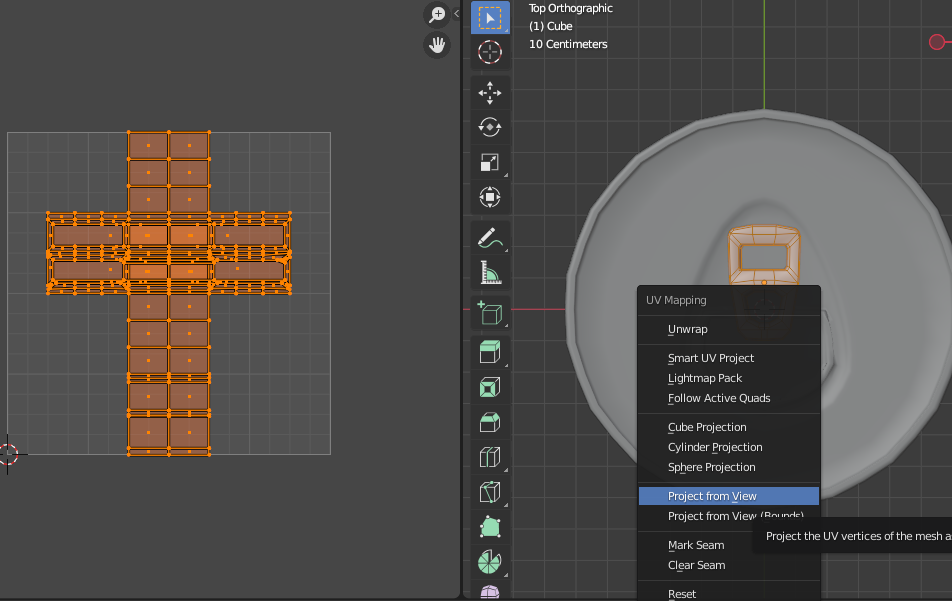Click the 2D cursor in UV editor

[8, 453]
